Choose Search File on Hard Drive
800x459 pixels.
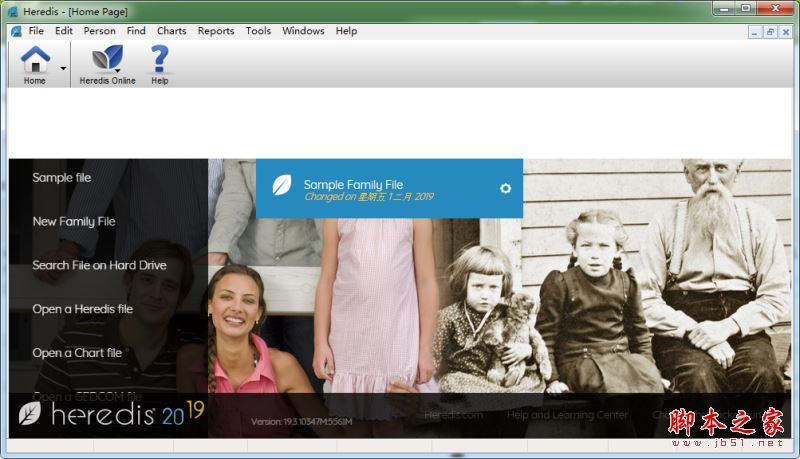[x=99, y=265]
